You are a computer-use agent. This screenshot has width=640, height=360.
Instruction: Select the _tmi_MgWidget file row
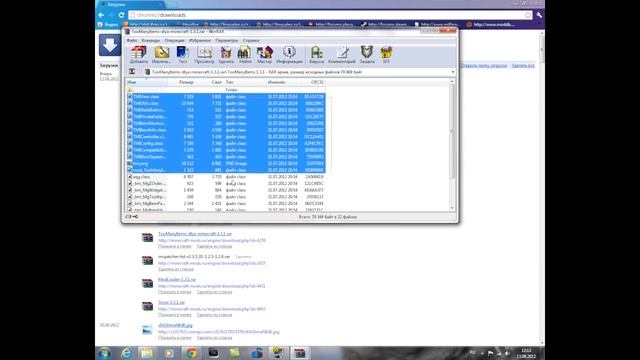tap(226, 190)
